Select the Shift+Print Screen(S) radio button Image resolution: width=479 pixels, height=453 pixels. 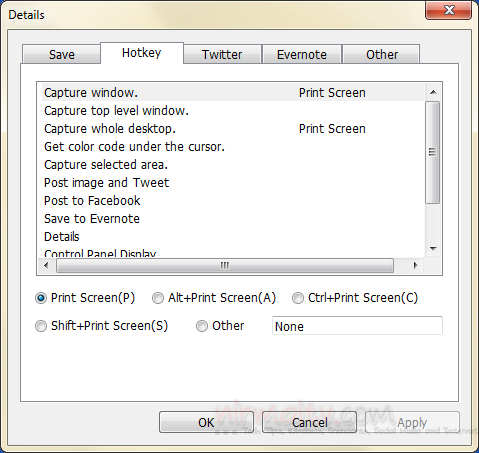point(41,326)
